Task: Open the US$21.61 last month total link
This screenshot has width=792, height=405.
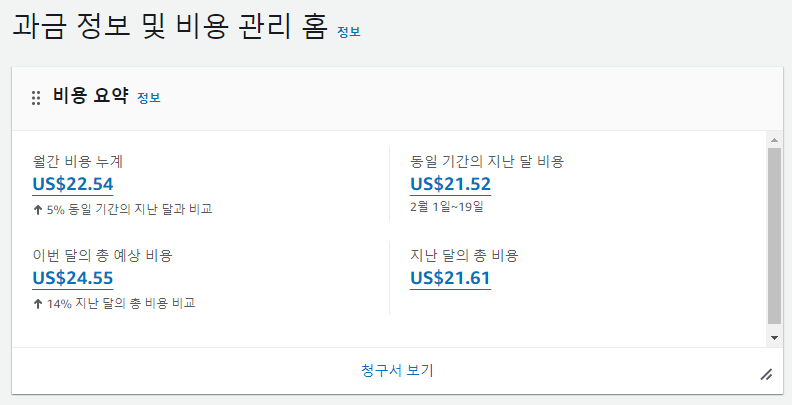Action: coord(450,278)
